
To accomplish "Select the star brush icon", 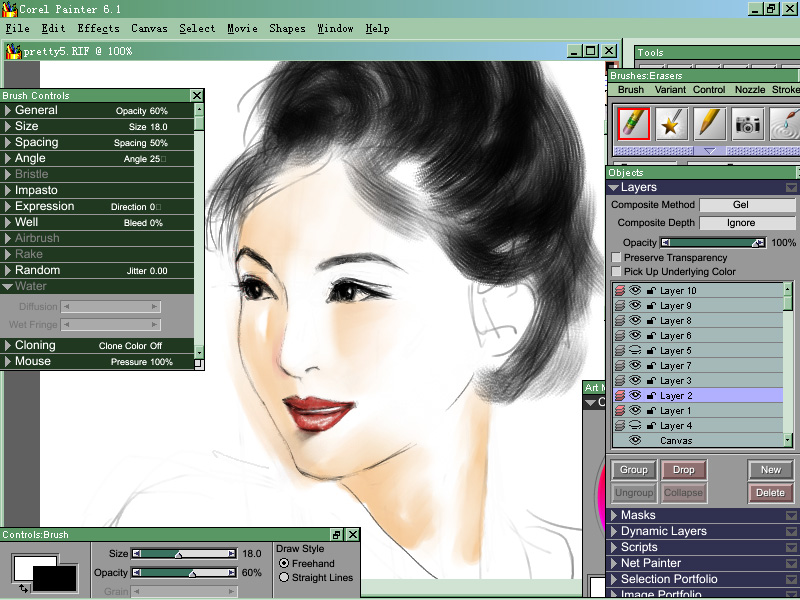I will click(671, 123).
